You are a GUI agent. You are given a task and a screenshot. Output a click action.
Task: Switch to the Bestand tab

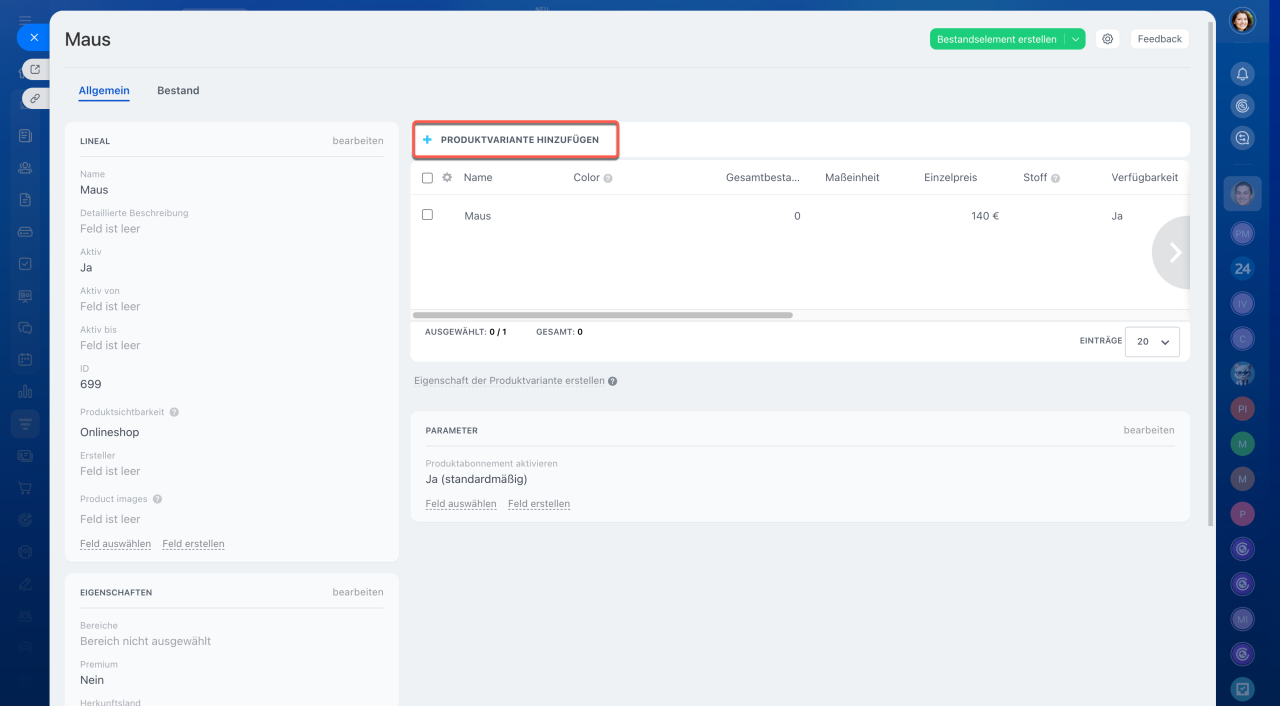pyautogui.click(x=178, y=90)
